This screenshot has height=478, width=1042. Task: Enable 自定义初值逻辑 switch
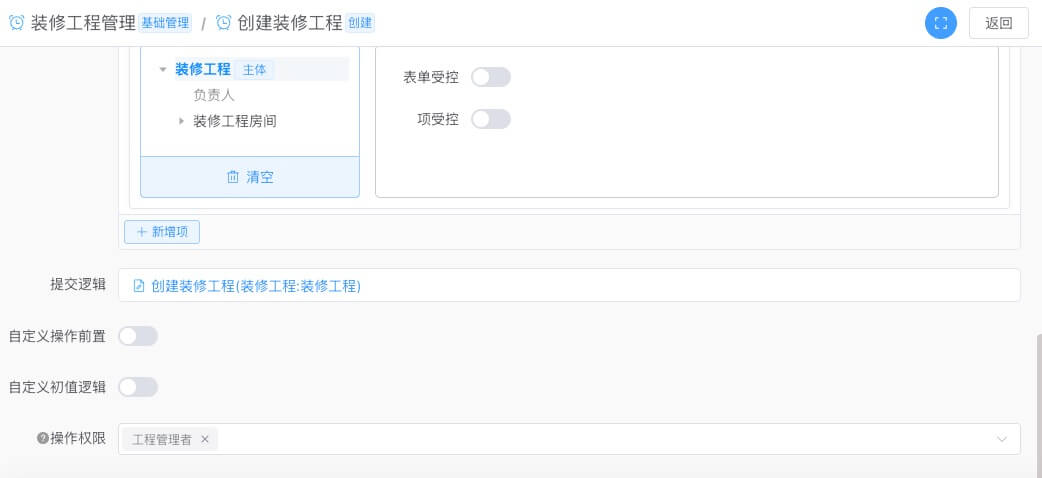(x=138, y=386)
